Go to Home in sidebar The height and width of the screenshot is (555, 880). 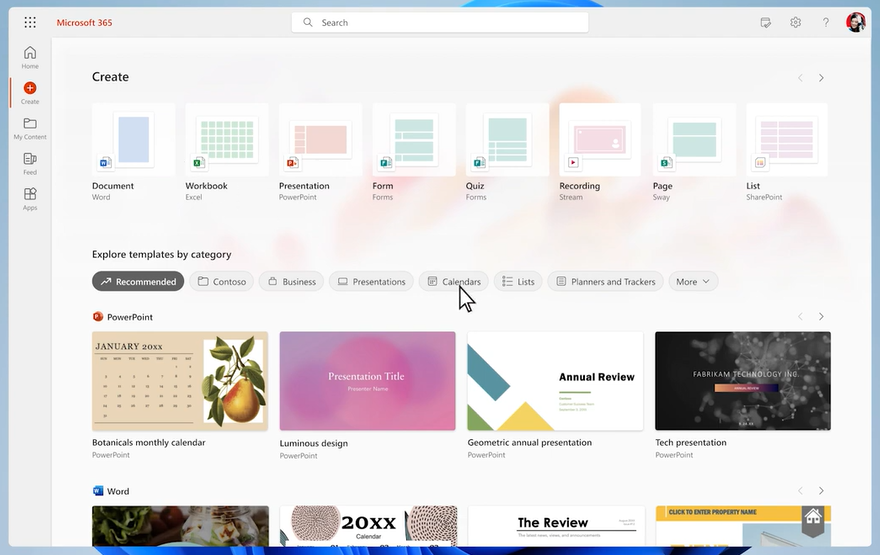click(30, 58)
